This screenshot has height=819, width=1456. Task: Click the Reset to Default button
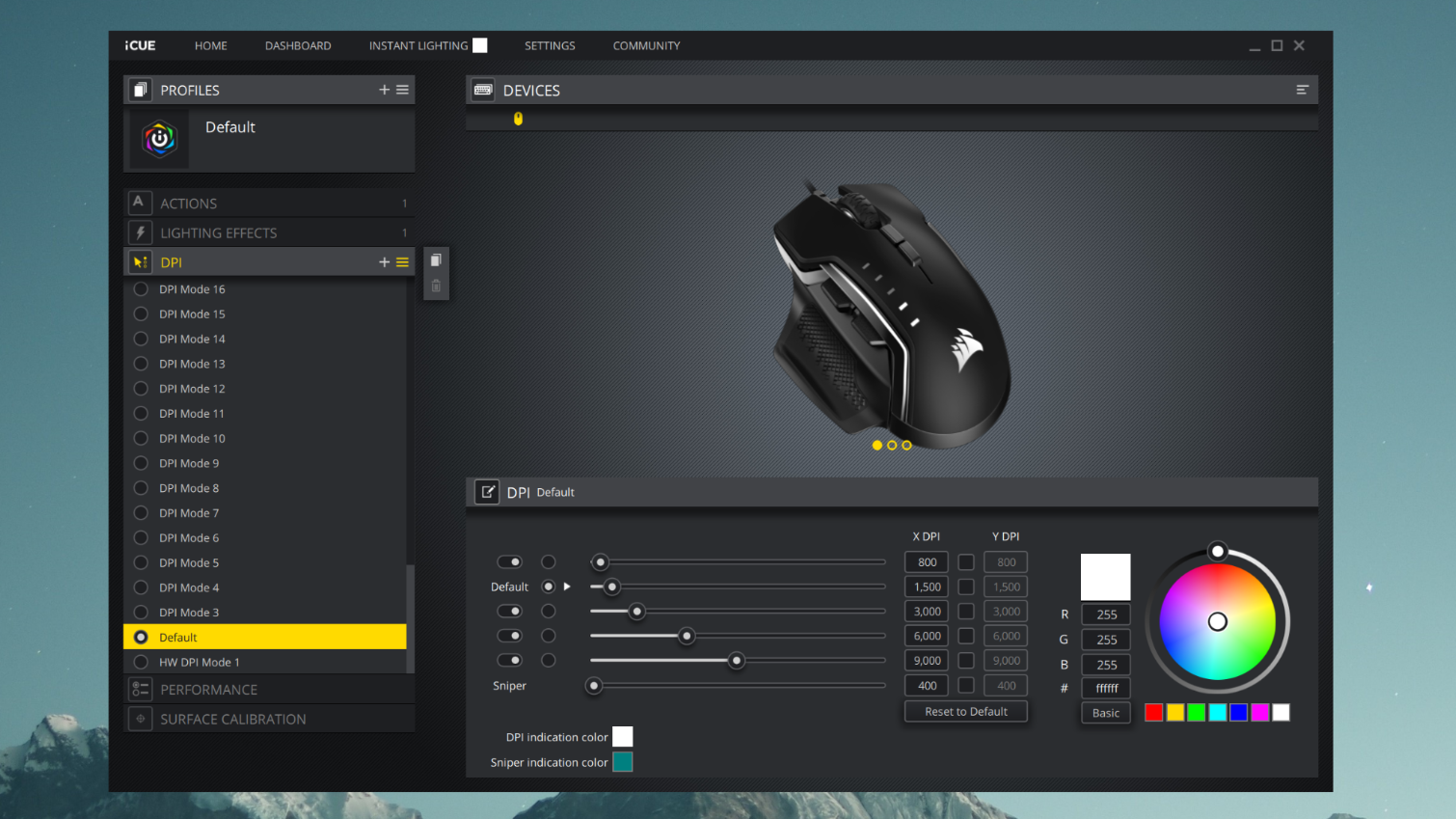tap(966, 711)
